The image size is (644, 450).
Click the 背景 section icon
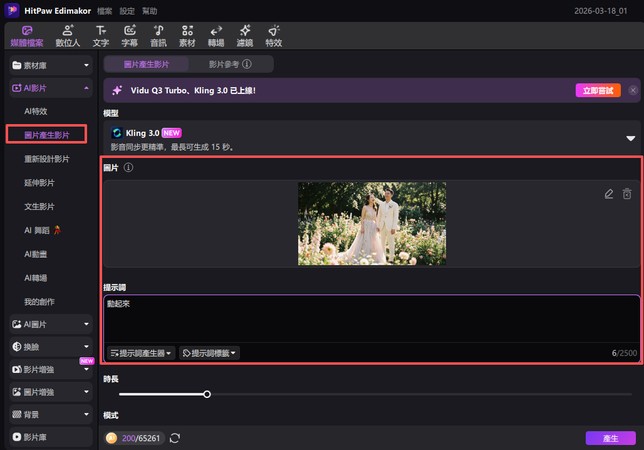16,415
